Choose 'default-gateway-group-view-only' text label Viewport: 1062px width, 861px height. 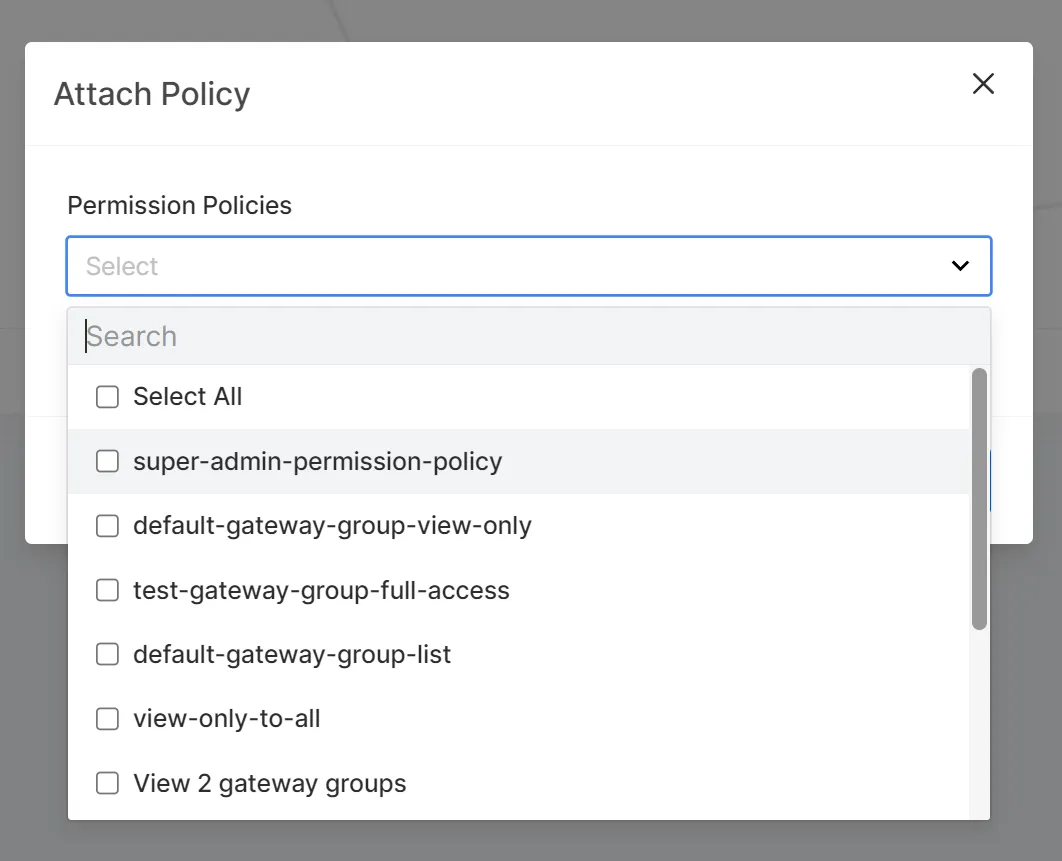point(332,526)
